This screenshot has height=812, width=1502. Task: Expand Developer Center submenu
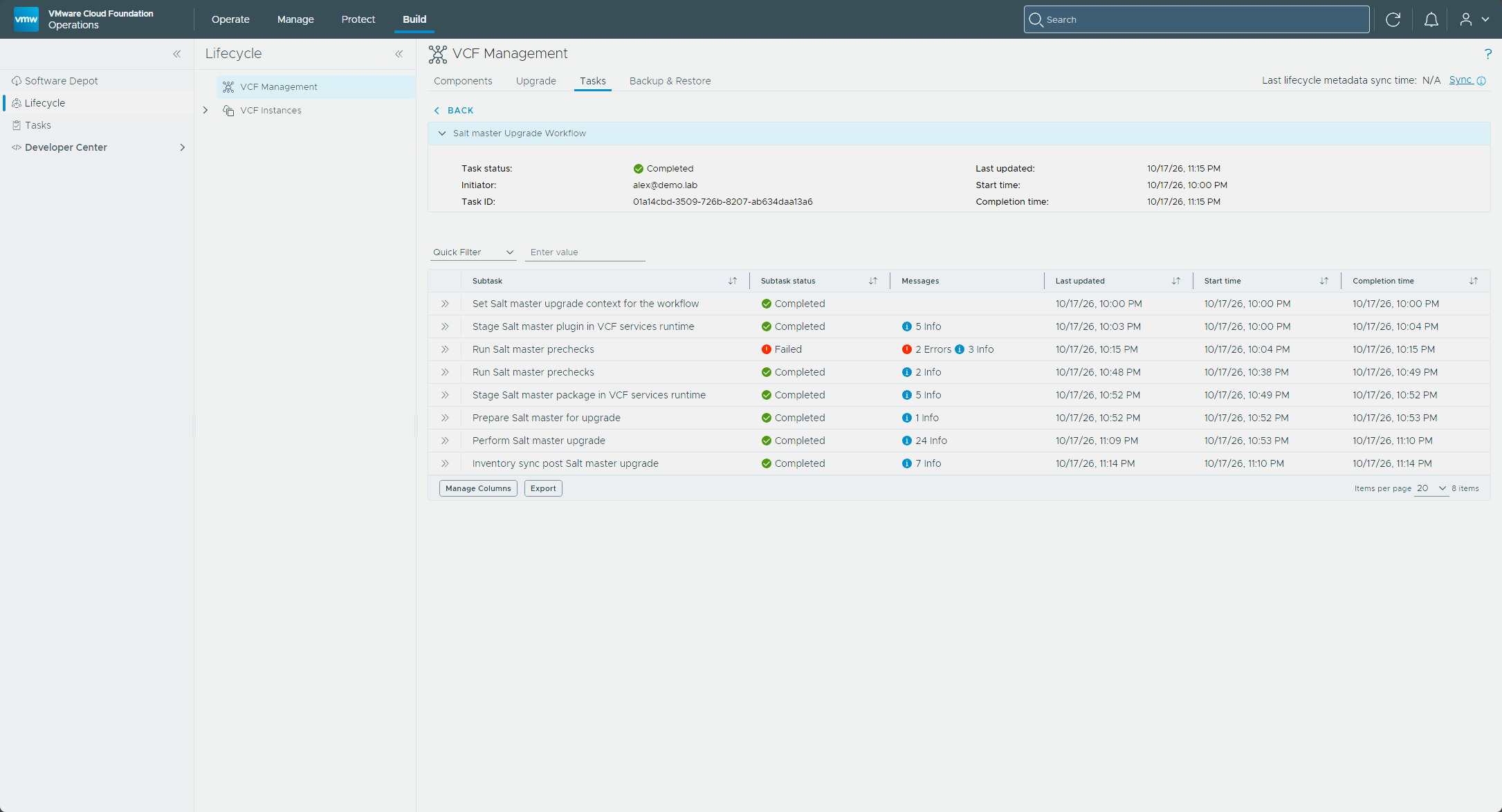183,147
